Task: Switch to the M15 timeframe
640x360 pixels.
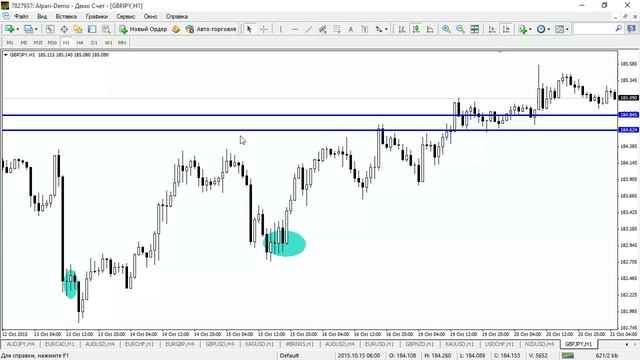Action: tap(38, 42)
